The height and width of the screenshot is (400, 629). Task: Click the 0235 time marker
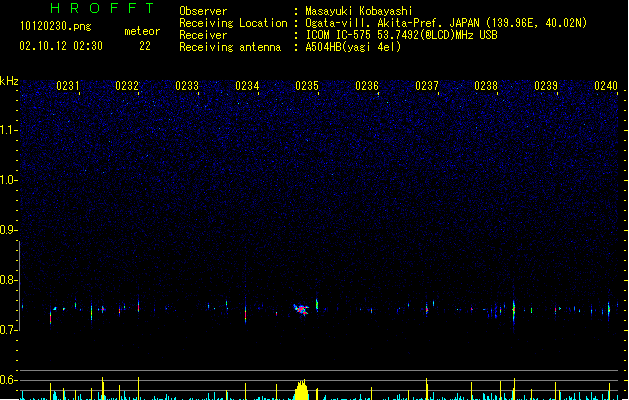point(307,86)
